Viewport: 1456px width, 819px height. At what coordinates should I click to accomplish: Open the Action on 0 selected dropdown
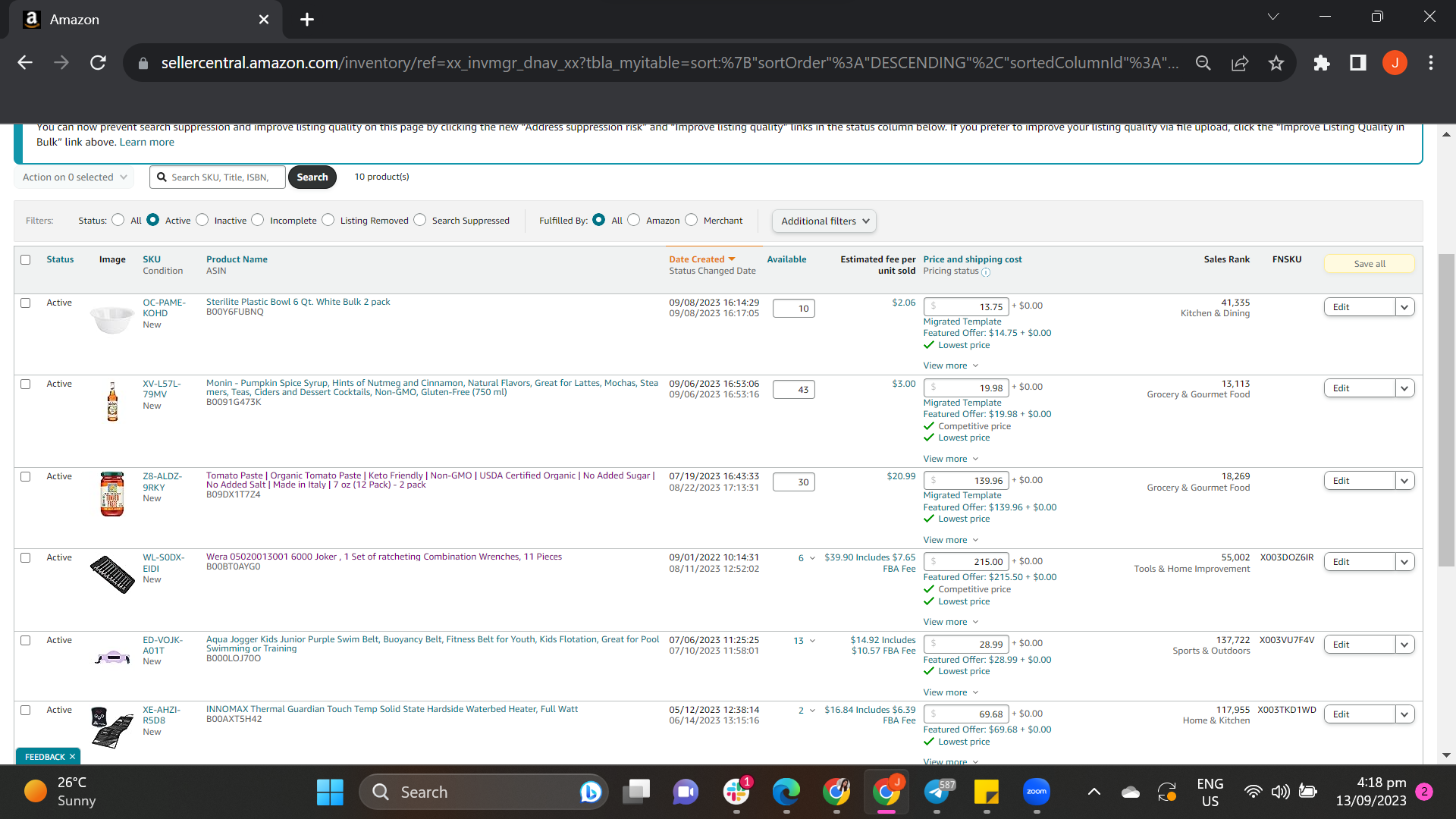[74, 177]
